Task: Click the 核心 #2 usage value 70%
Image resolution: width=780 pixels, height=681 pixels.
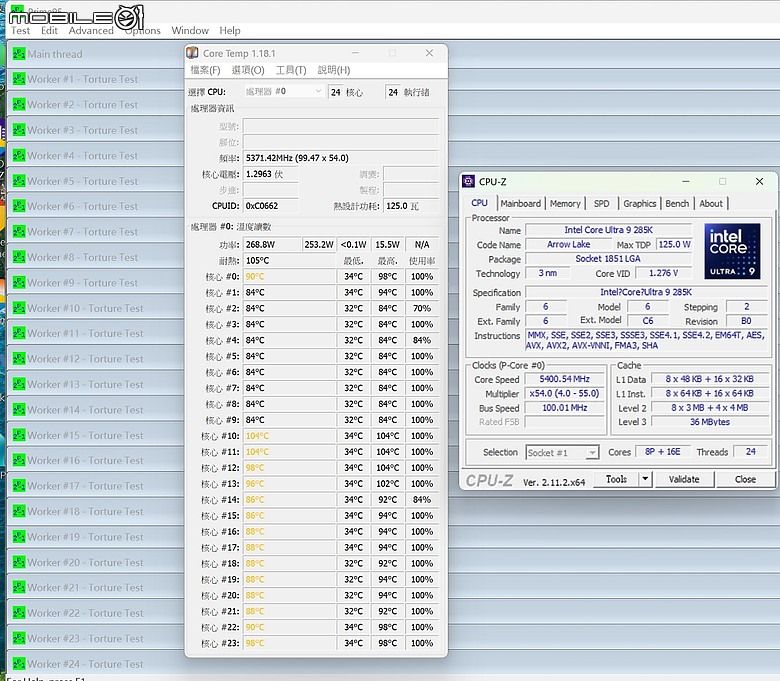Action: (x=422, y=308)
